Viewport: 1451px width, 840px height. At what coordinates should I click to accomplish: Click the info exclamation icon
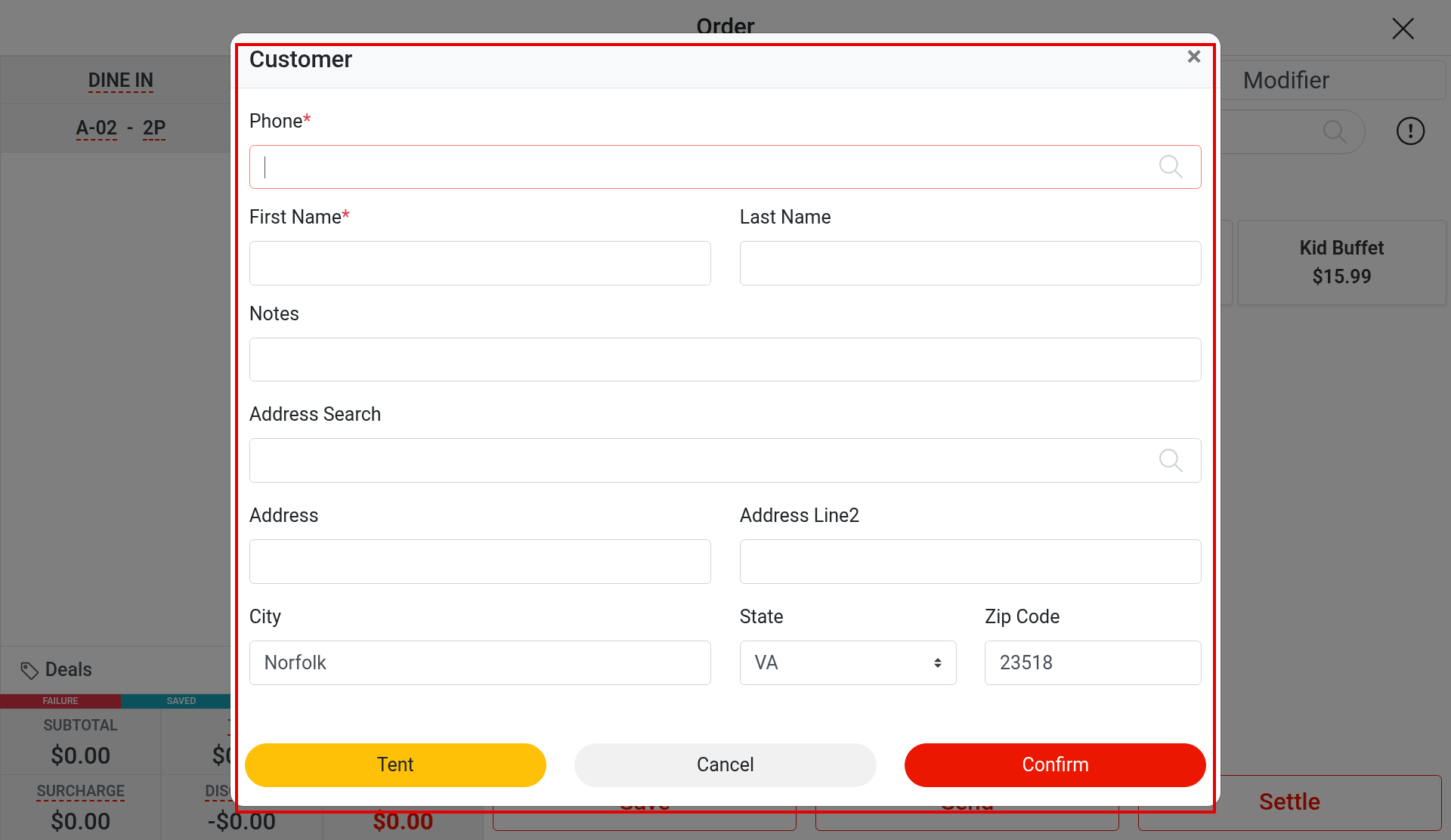[x=1410, y=131]
